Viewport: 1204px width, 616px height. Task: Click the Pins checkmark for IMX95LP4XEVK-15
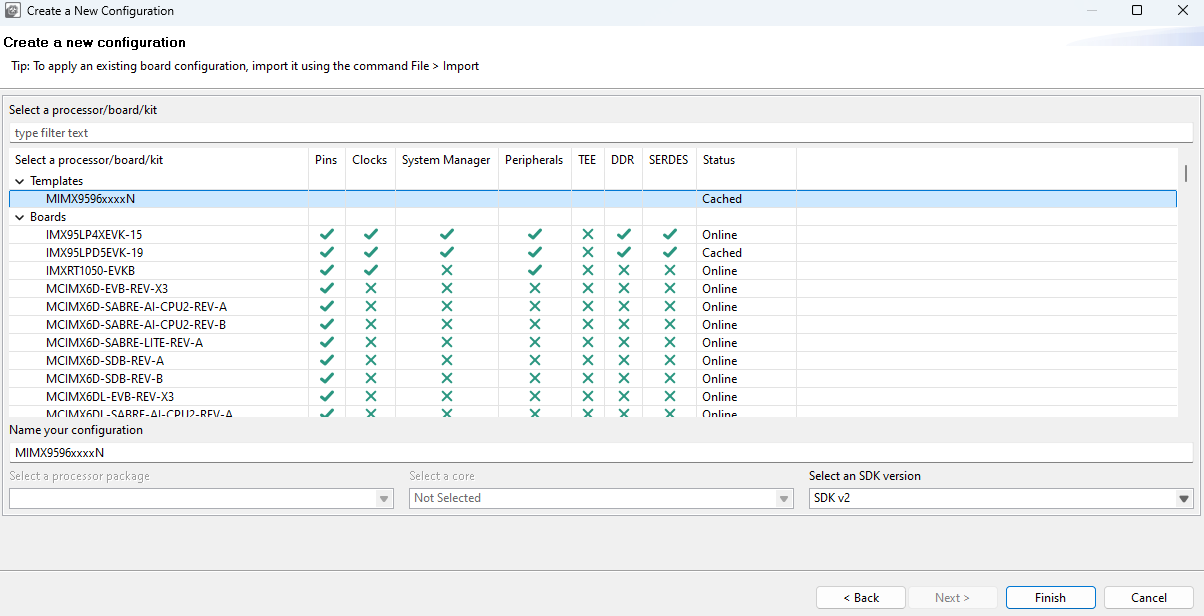pyautogui.click(x=326, y=235)
